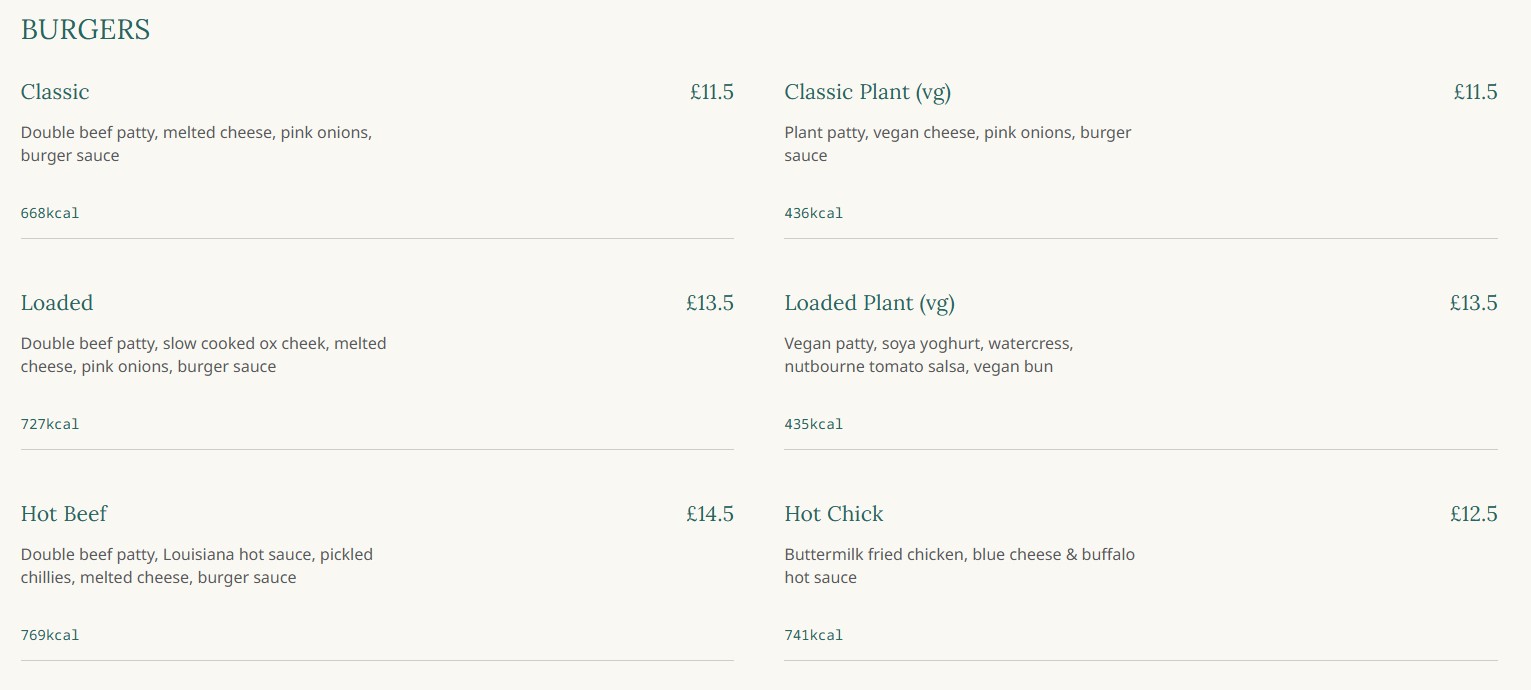Viewport: 1531px width, 690px height.
Task: Click the 668kcal calorie label
Action: pyautogui.click(x=50, y=213)
